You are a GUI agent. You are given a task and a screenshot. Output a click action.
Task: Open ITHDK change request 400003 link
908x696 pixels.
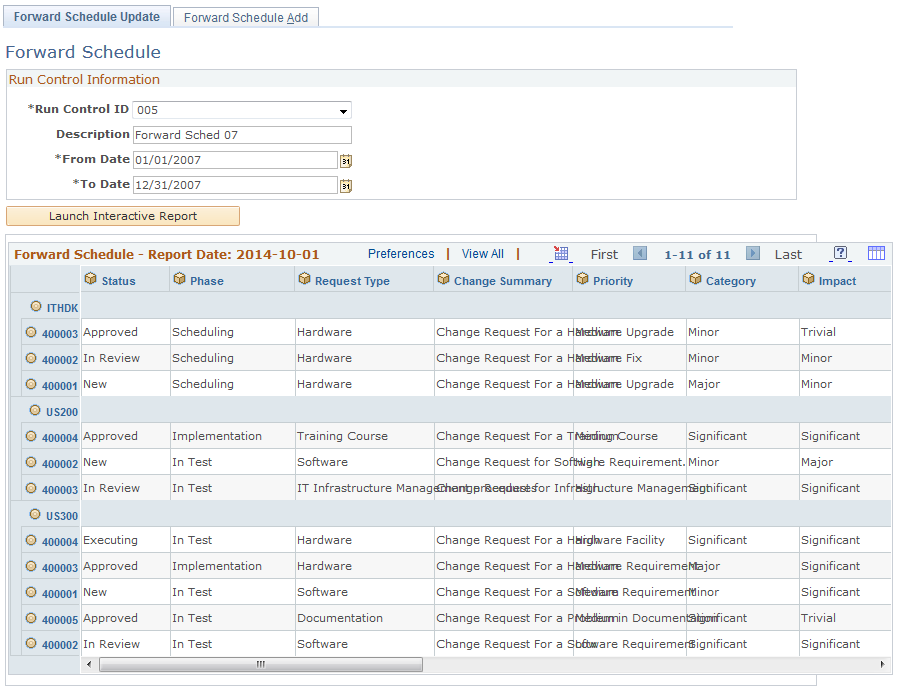pos(60,334)
